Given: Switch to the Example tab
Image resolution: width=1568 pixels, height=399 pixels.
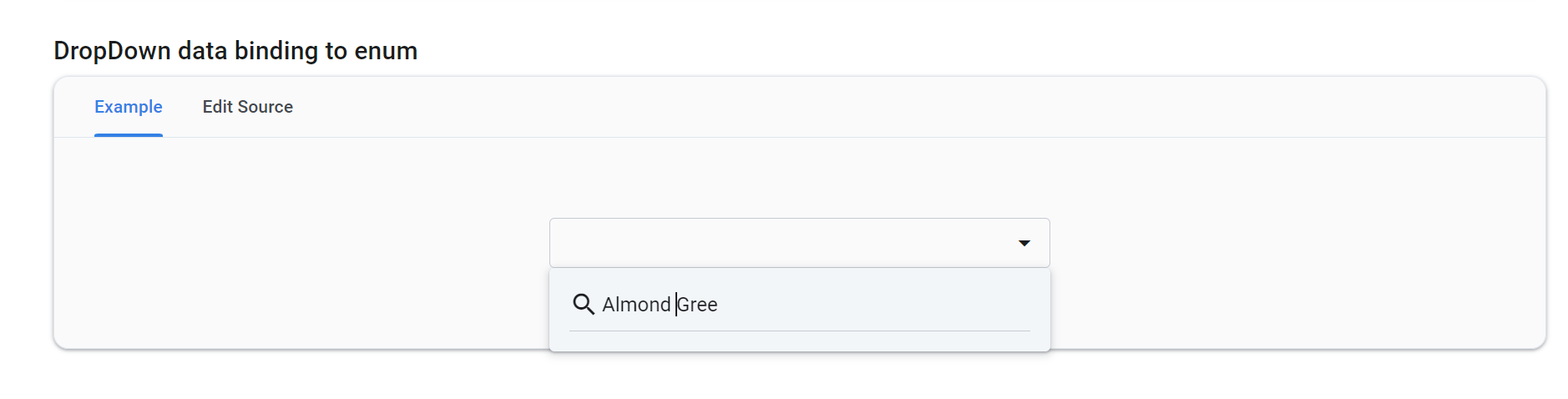Looking at the screenshot, I should point(129,107).
